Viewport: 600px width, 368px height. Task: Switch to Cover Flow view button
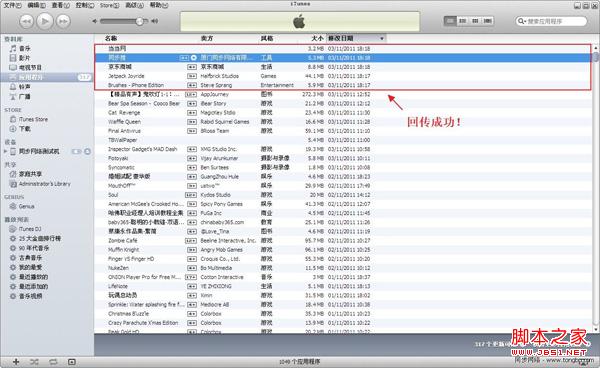(488, 21)
